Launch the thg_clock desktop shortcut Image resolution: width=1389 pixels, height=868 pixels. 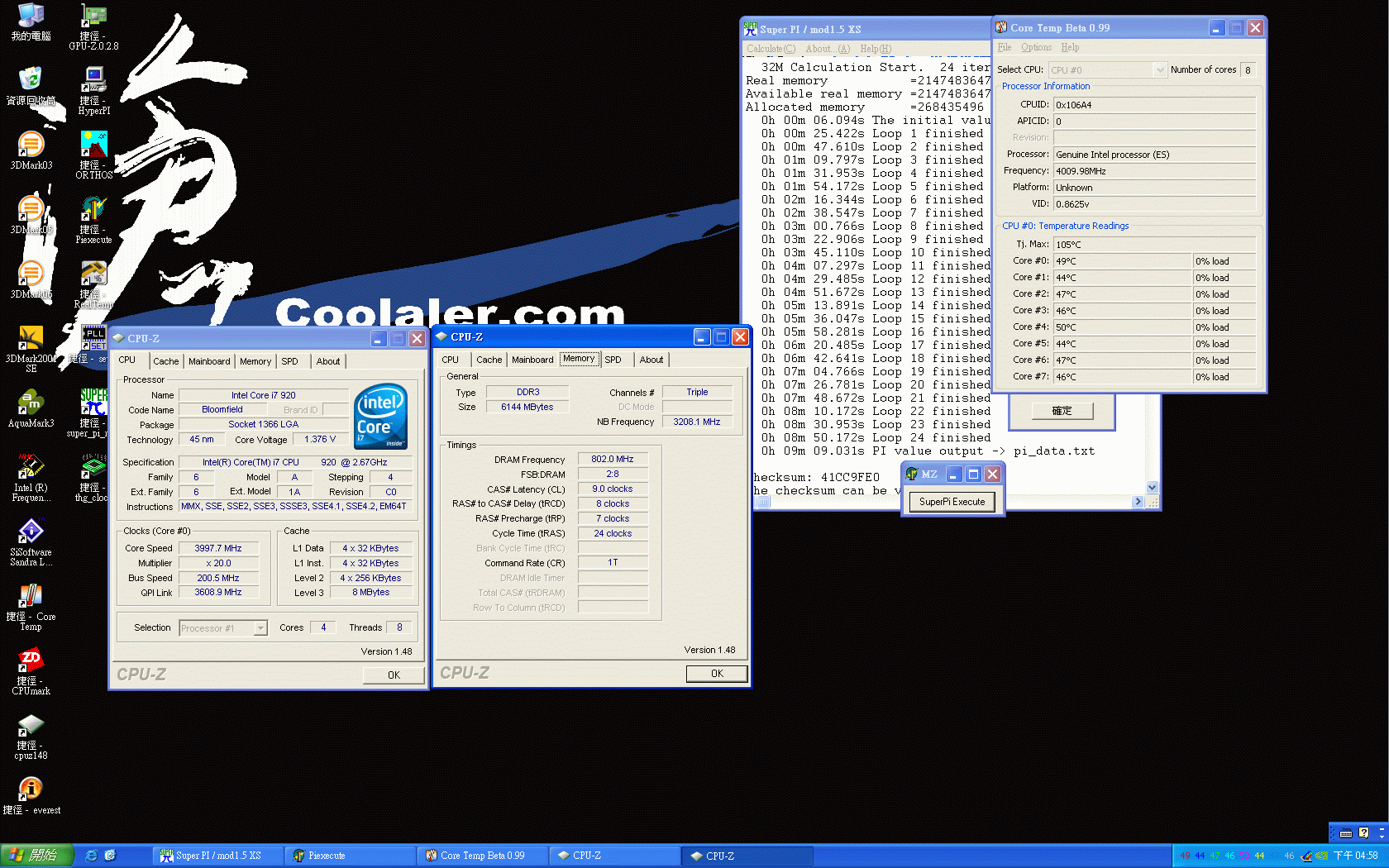click(93, 477)
